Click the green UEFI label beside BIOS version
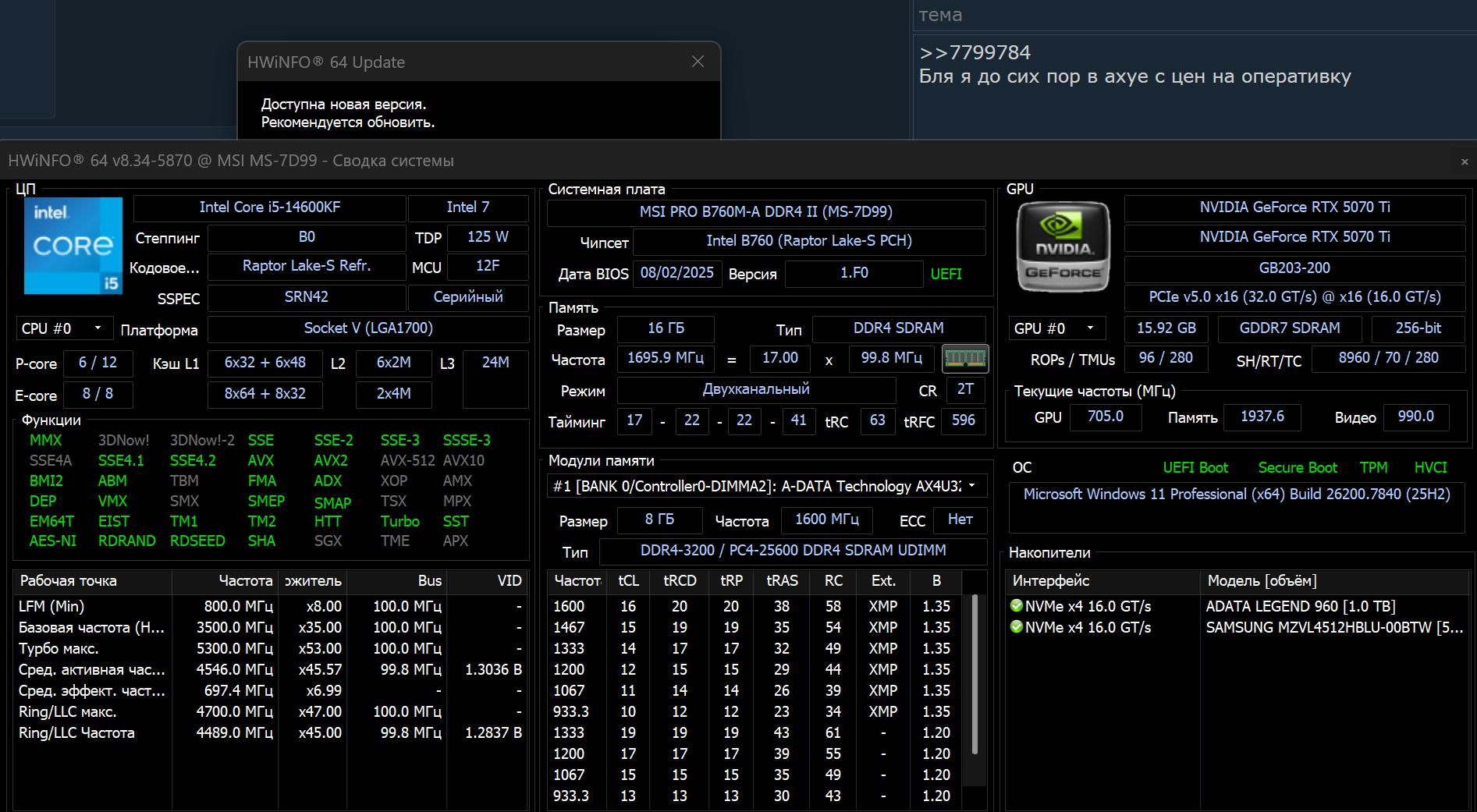The height and width of the screenshot is (812, 1477). 946,274
